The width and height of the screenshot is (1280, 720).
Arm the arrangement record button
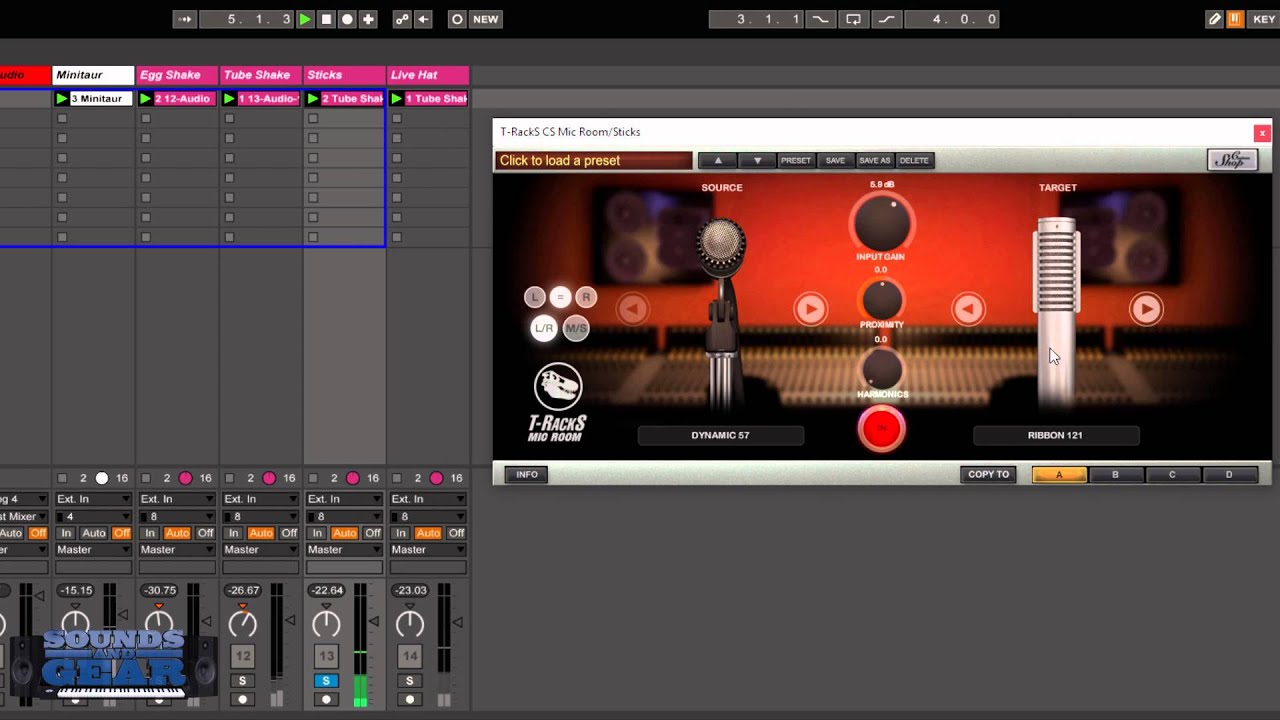(347, 19)
